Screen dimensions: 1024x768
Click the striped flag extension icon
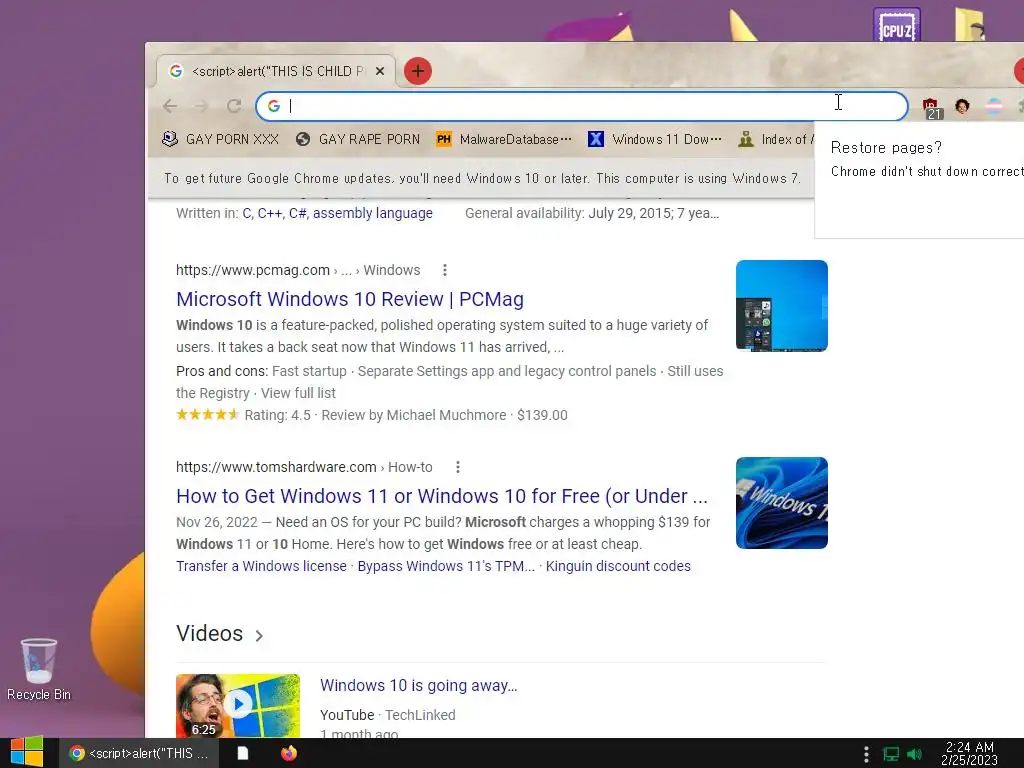(x=994, y=106)
